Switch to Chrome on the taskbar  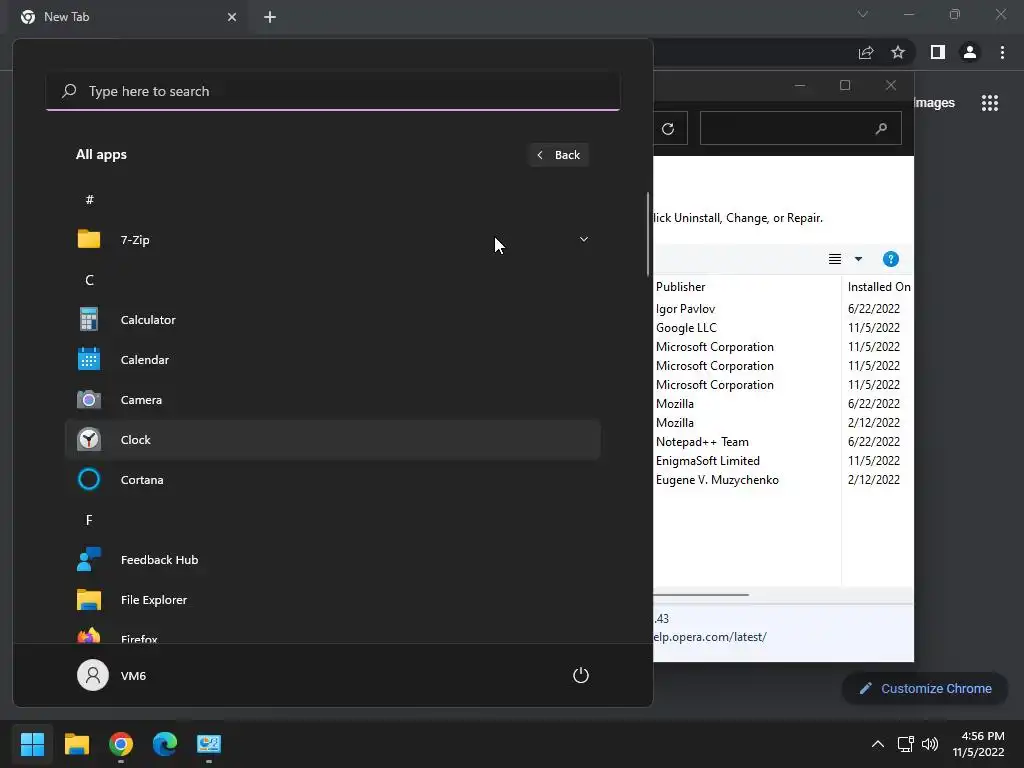click(x=121, y=744)
